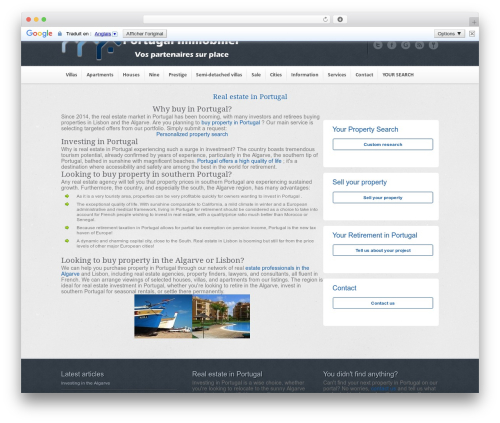The image size is (500, 423).
Task: Click Looking to buy property in southern Portugal? heading
Action: [146, 174]
